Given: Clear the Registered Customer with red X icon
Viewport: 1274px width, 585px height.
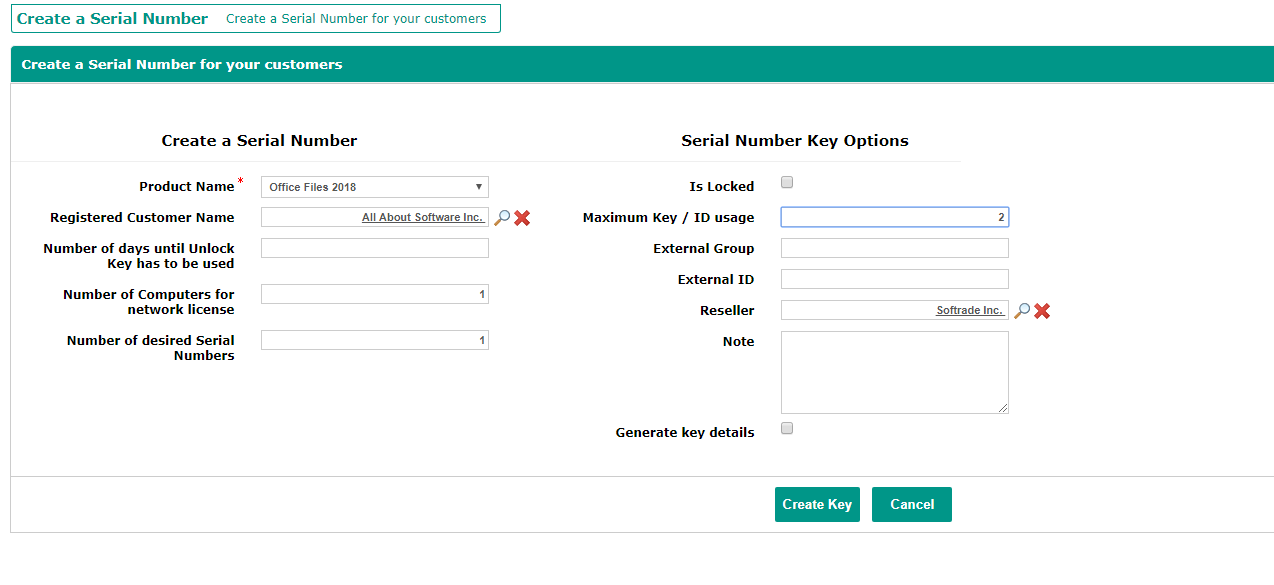Looking at the screenshot, I should click(x=522, y=217).
